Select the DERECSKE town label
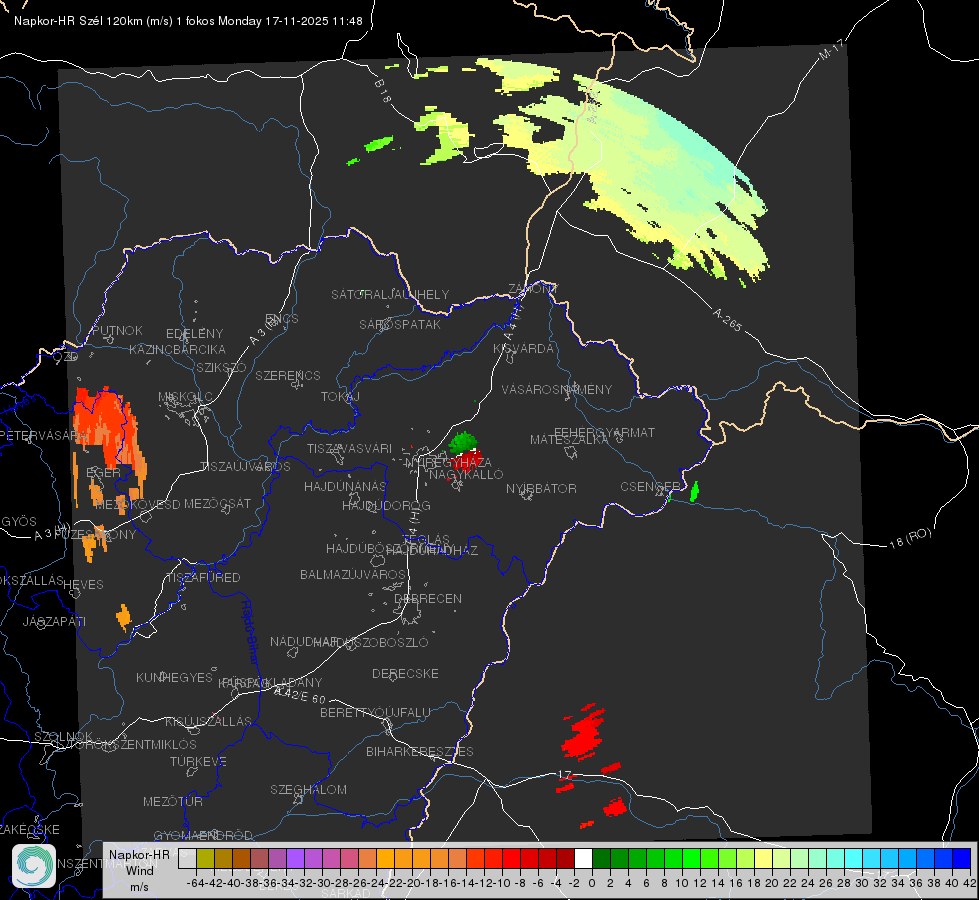Viewport: 979px width, 900px height. [x=405, y=674]
